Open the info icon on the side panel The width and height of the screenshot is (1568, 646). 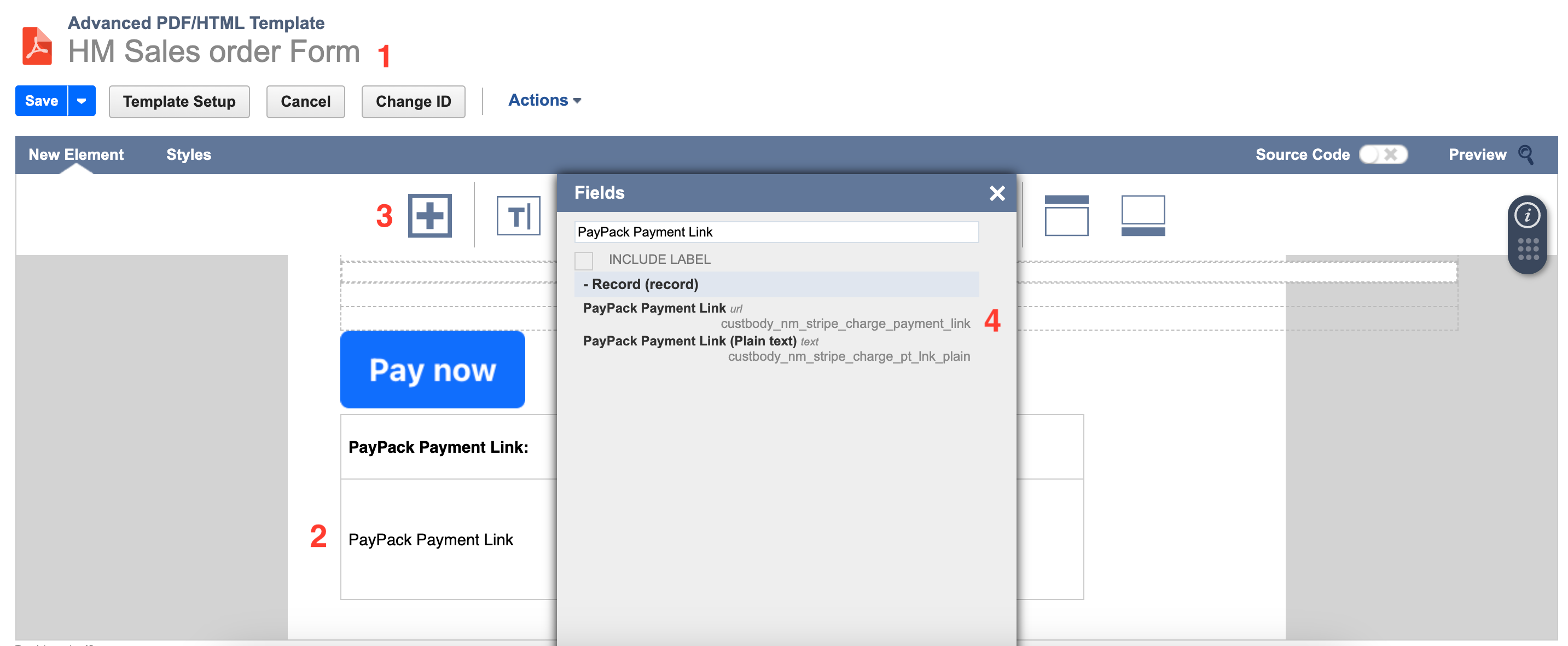click(x=1526, y=216)
